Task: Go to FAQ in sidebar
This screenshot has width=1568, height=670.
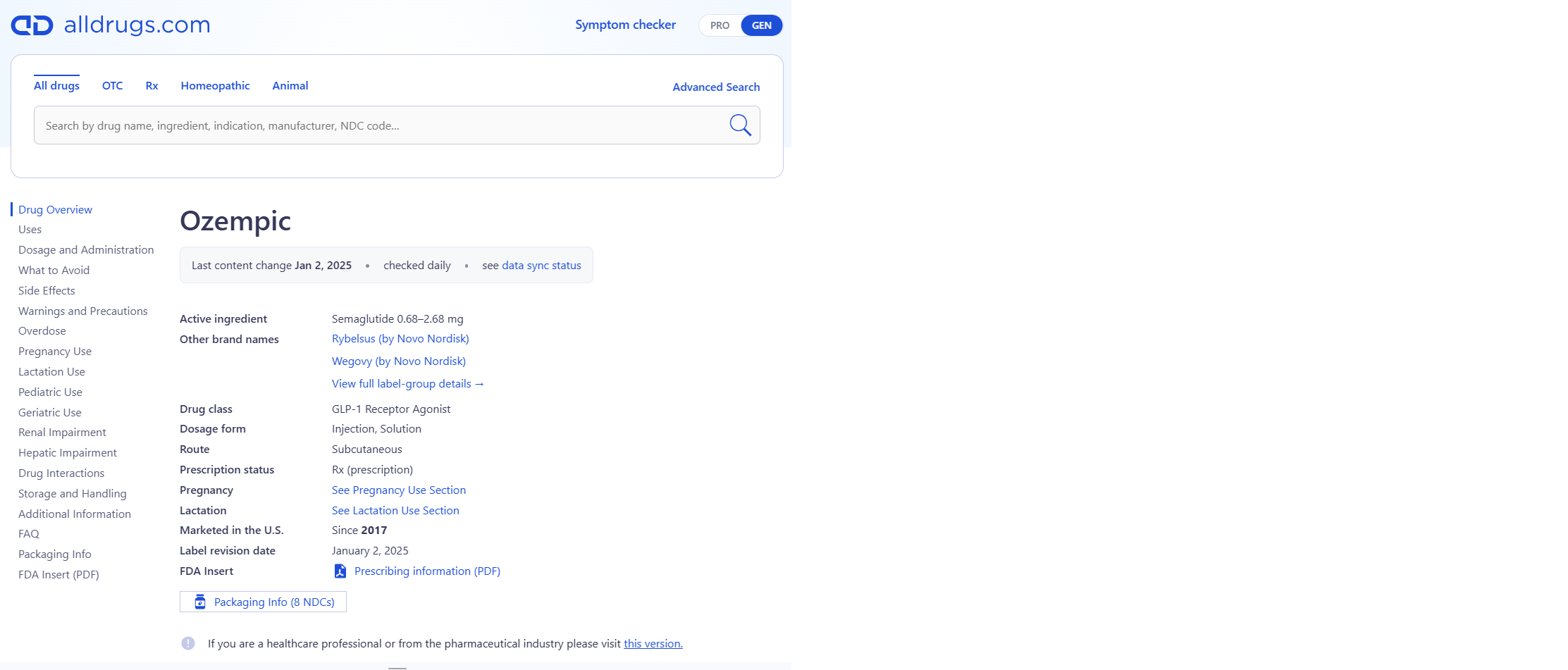Action: [x=29, y=534]
